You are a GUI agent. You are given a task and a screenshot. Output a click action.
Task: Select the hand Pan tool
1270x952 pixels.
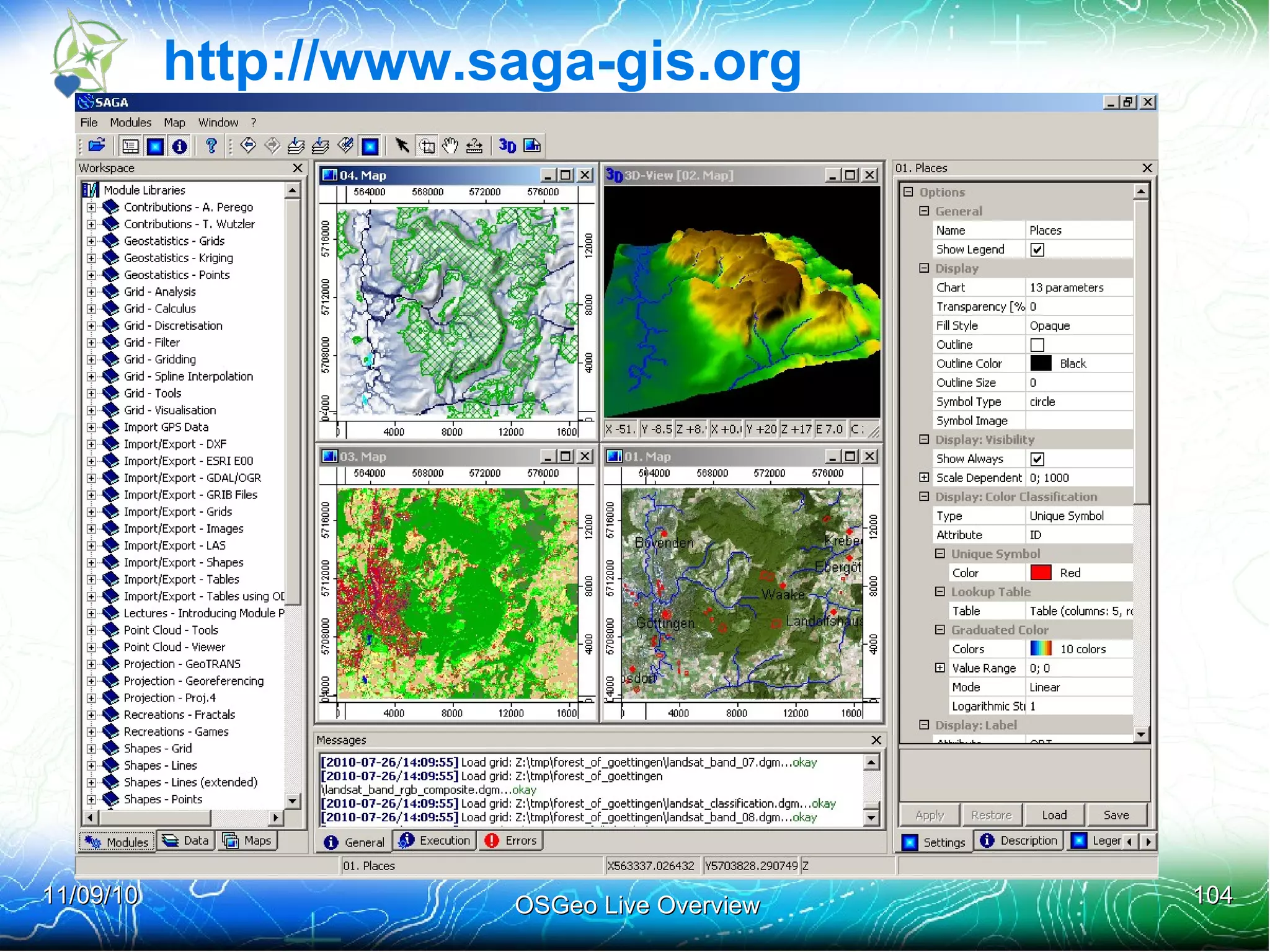pos(450,146)
